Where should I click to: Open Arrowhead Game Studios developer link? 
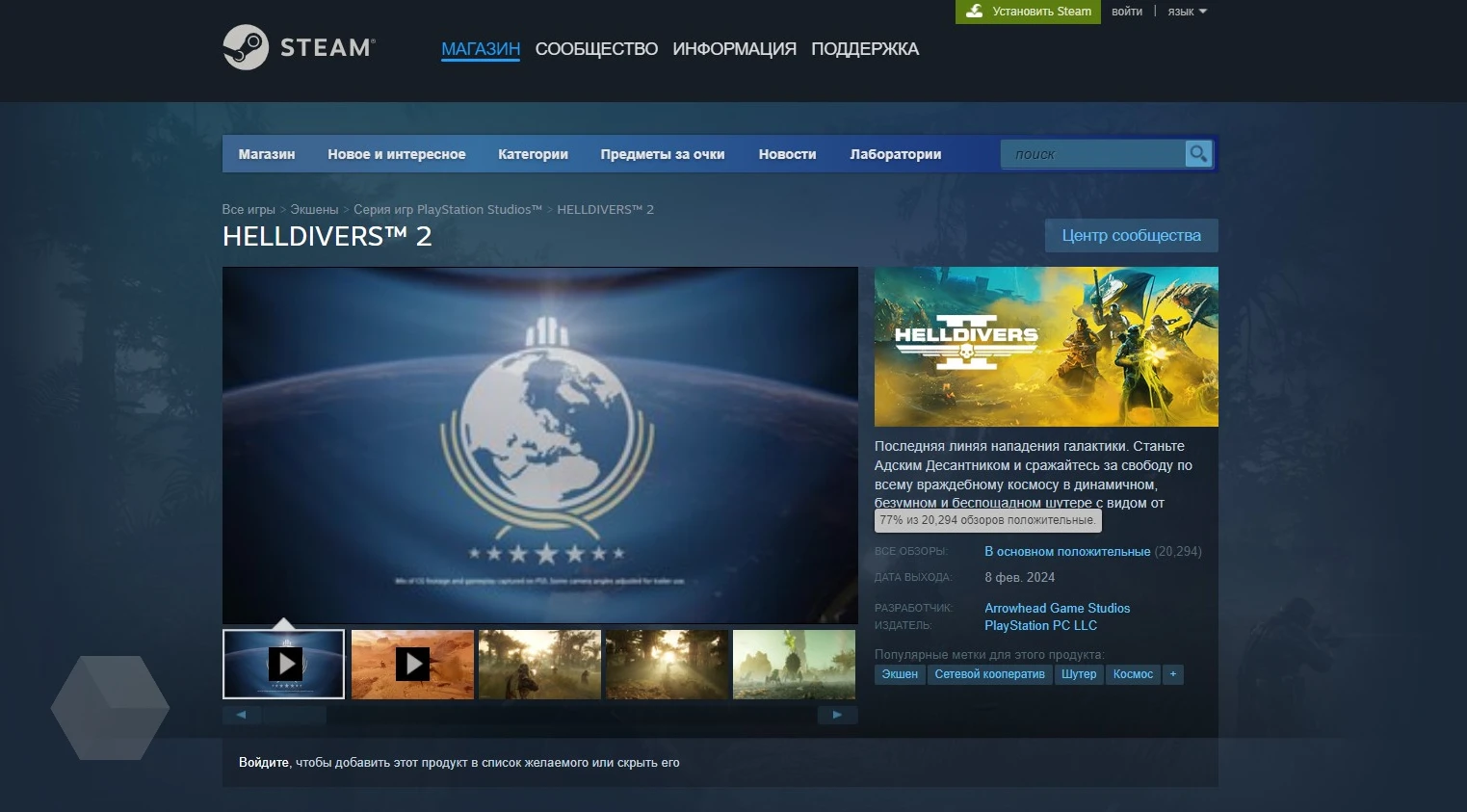pyautogui.click(x=1058, y=608)
